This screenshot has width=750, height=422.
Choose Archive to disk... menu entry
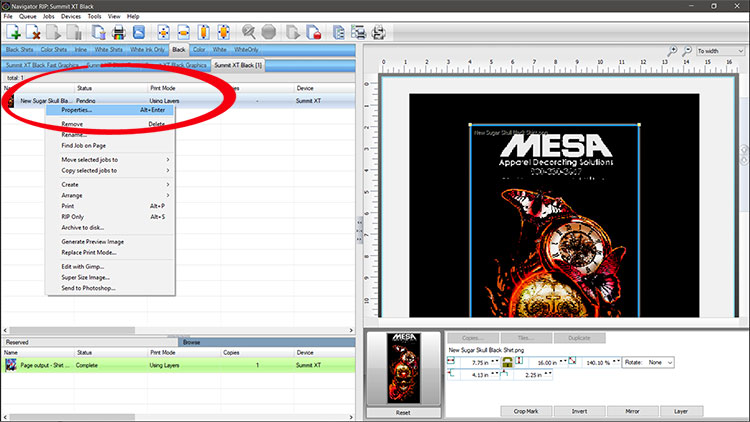point(110,228)
